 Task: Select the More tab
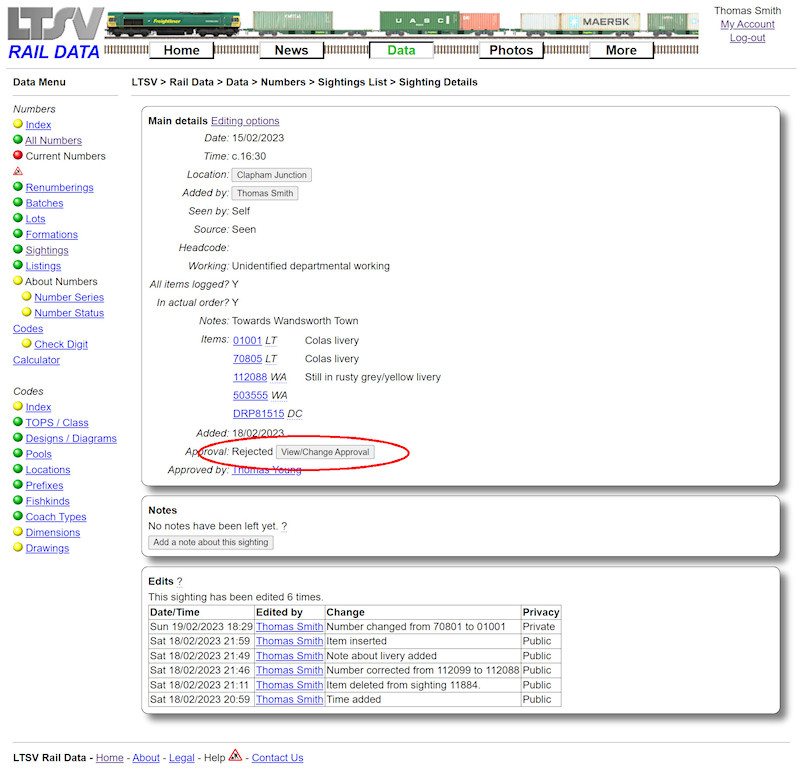point(621,49)
